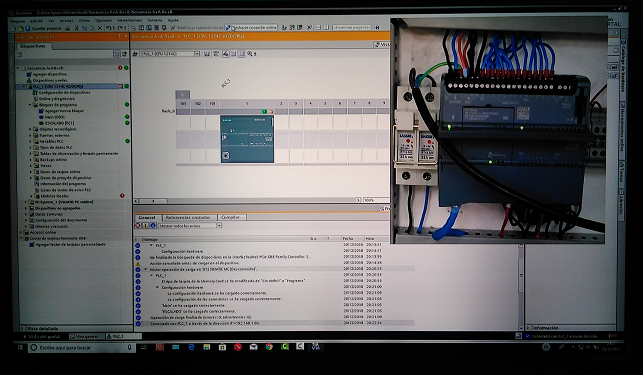Click the cut scissors icon in the toolbar

tap(76, 28)
